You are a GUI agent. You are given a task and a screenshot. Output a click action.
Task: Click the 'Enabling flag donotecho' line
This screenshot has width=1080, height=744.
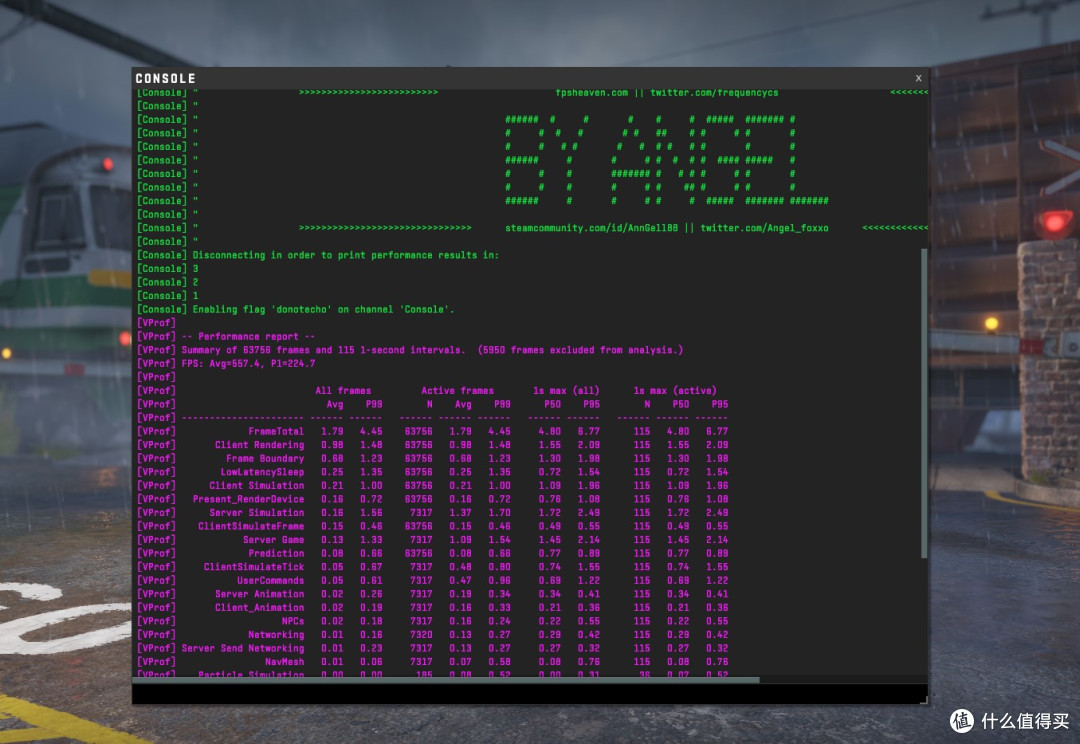(x=323, y=309)
